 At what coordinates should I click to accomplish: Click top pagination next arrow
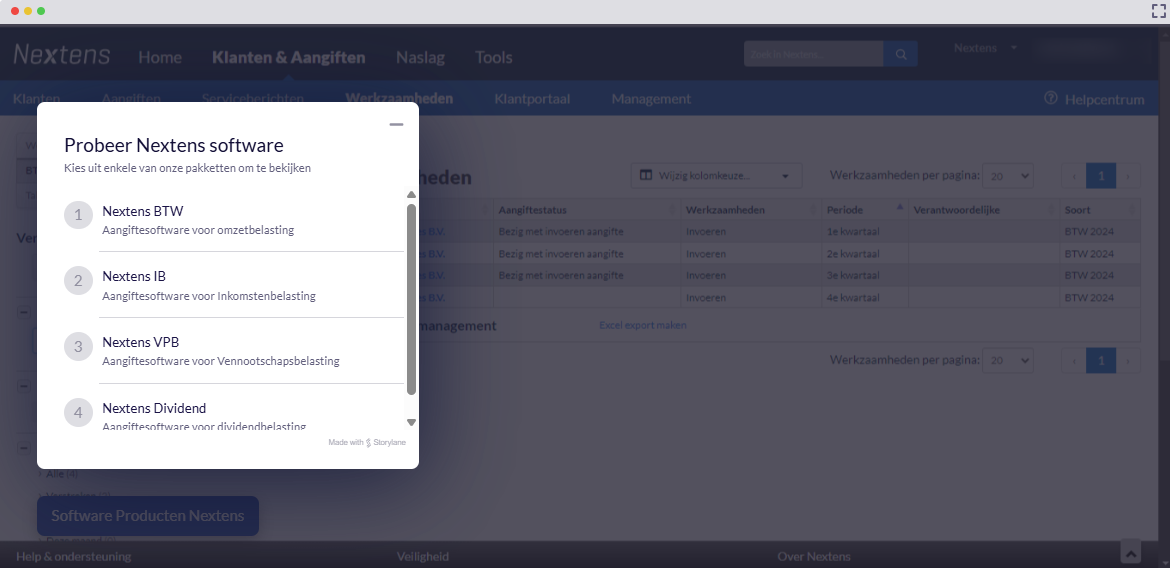point(1127,176)
